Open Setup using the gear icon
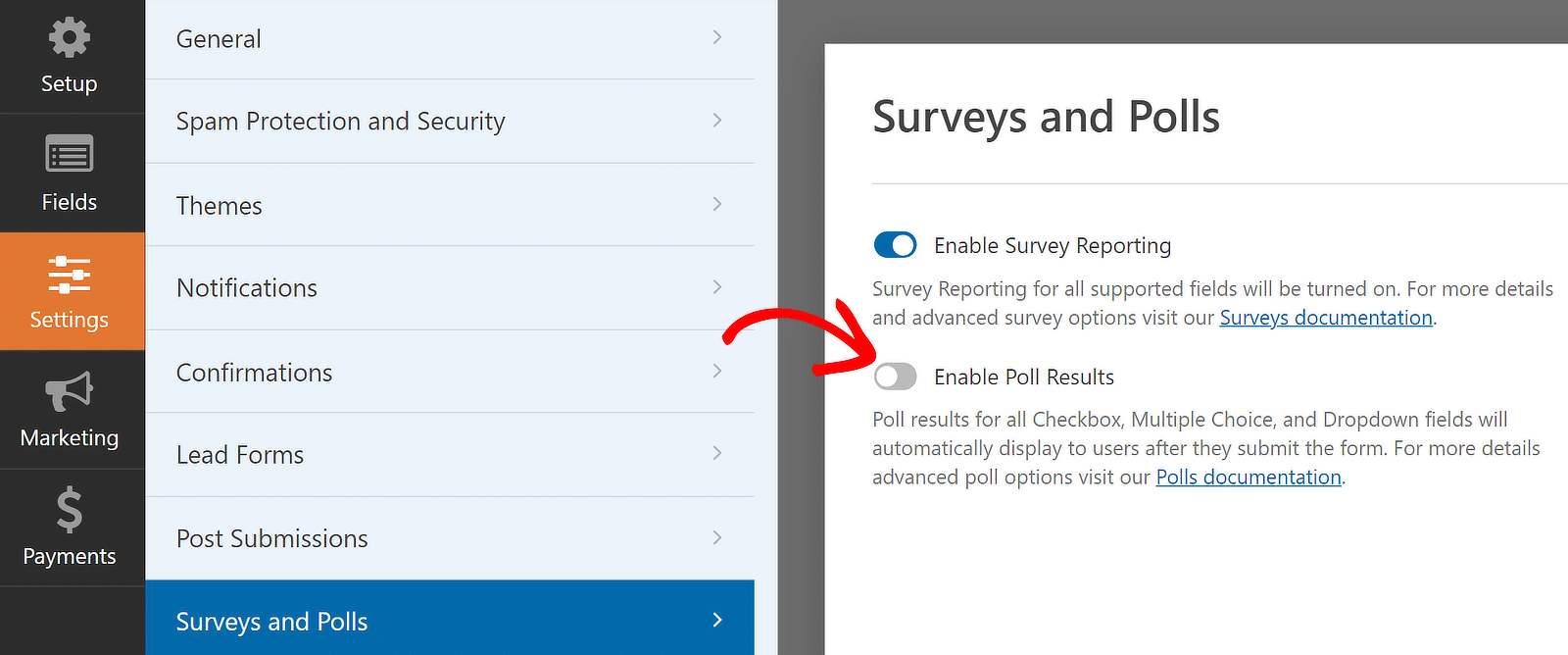Image resolution: width=1568 pixels, height=655 pixels. coord(69,37)
